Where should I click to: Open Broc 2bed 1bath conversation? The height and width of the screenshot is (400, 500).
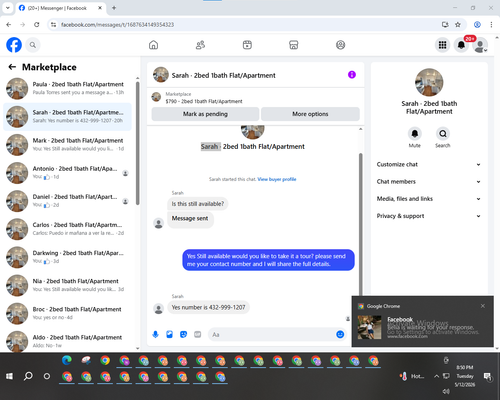tap(67, 313)
